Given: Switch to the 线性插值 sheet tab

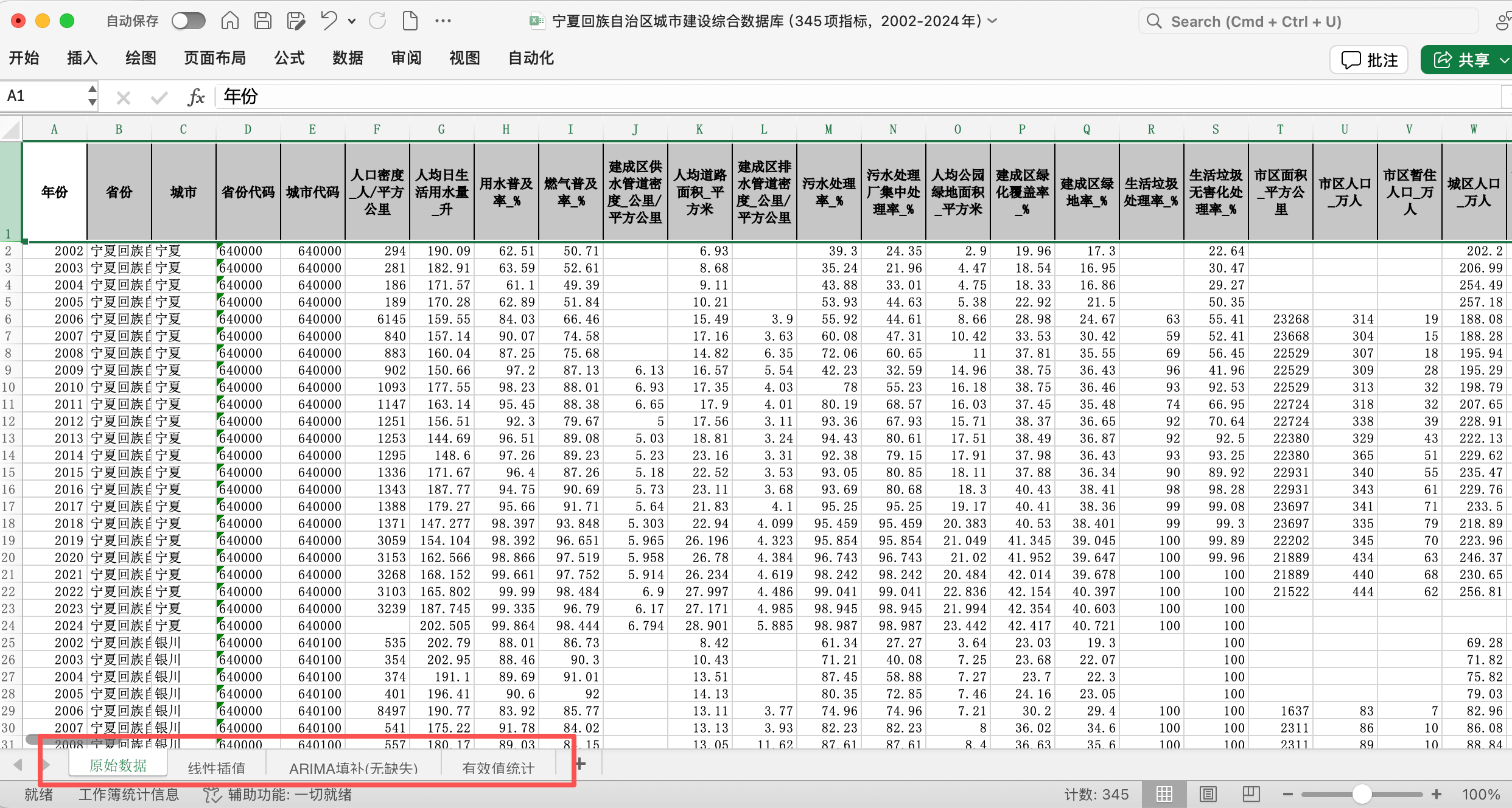Looking at the screenshot, I should [216, 768].
